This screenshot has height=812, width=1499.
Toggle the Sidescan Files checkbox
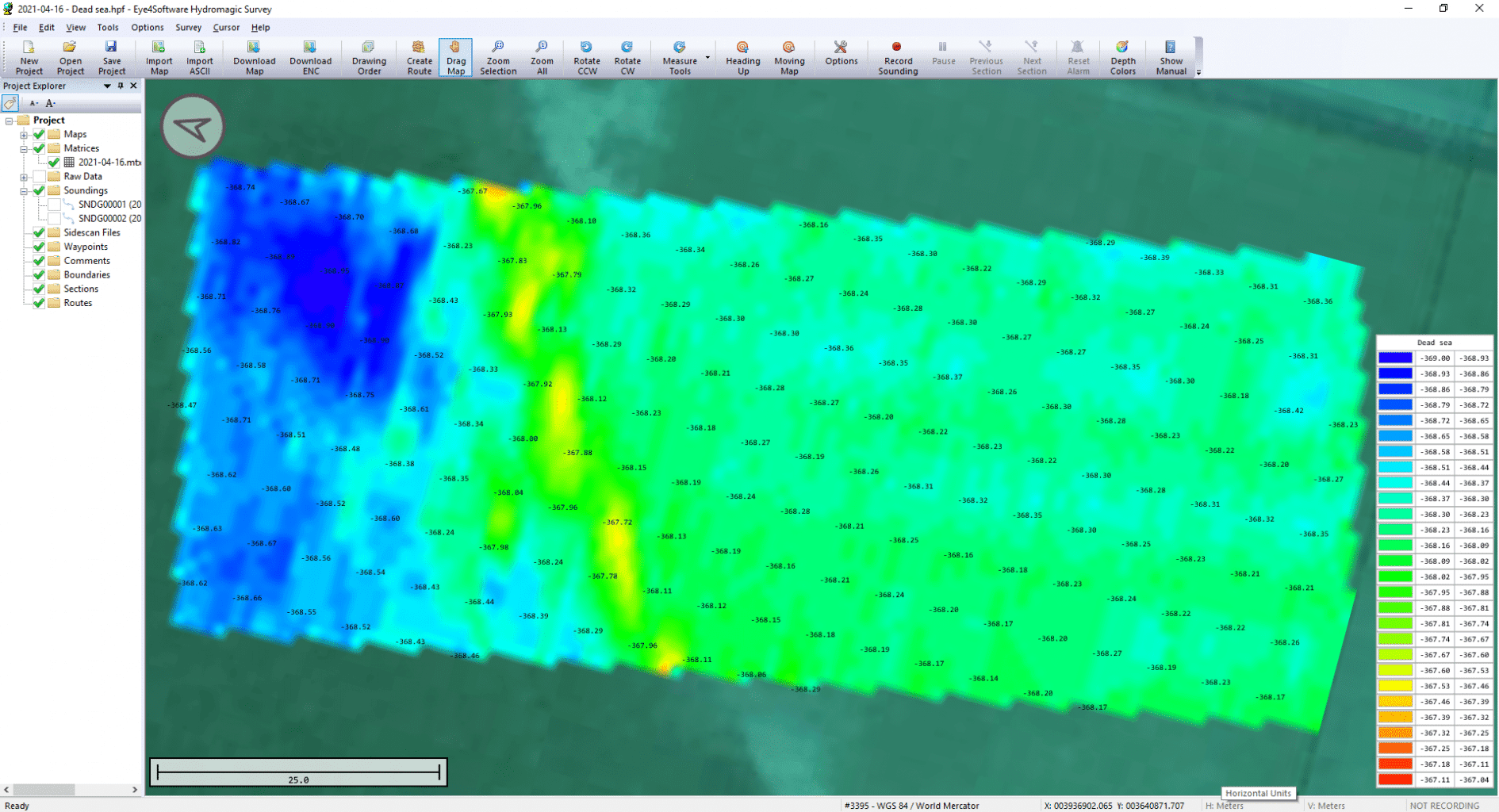pyautogui.click(x=39, y=232)
